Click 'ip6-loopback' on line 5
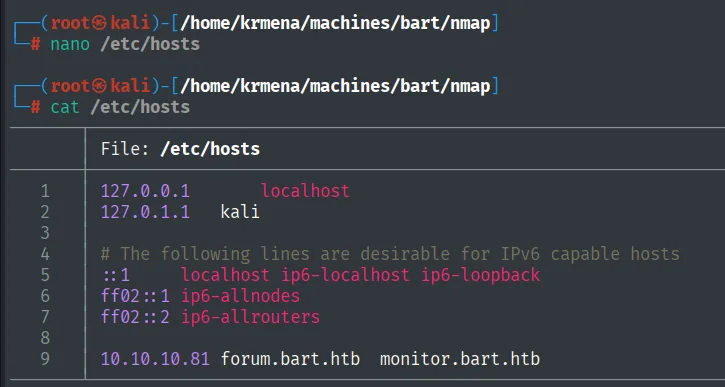Screen dimensions: 725x387 tap(481, 275)
